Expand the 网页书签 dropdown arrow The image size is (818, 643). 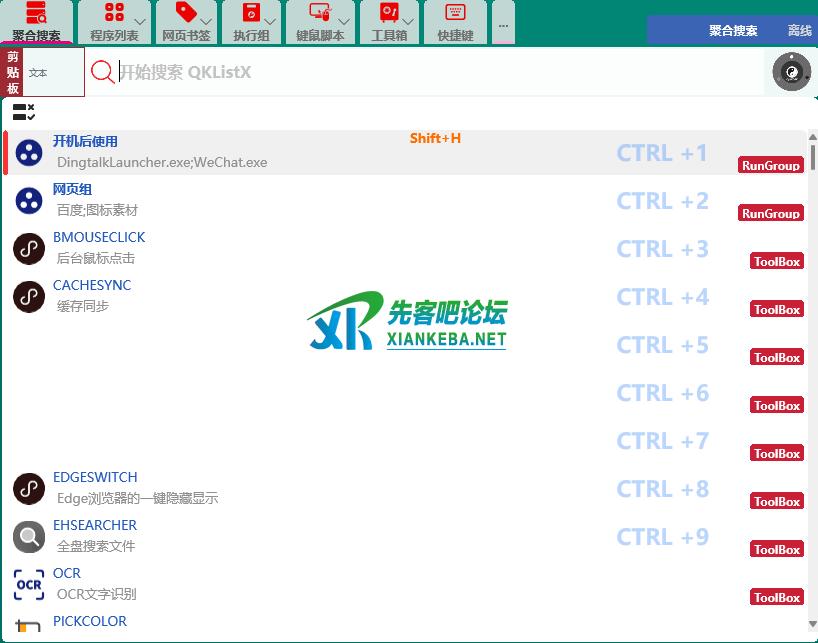[x=206, y=21]
